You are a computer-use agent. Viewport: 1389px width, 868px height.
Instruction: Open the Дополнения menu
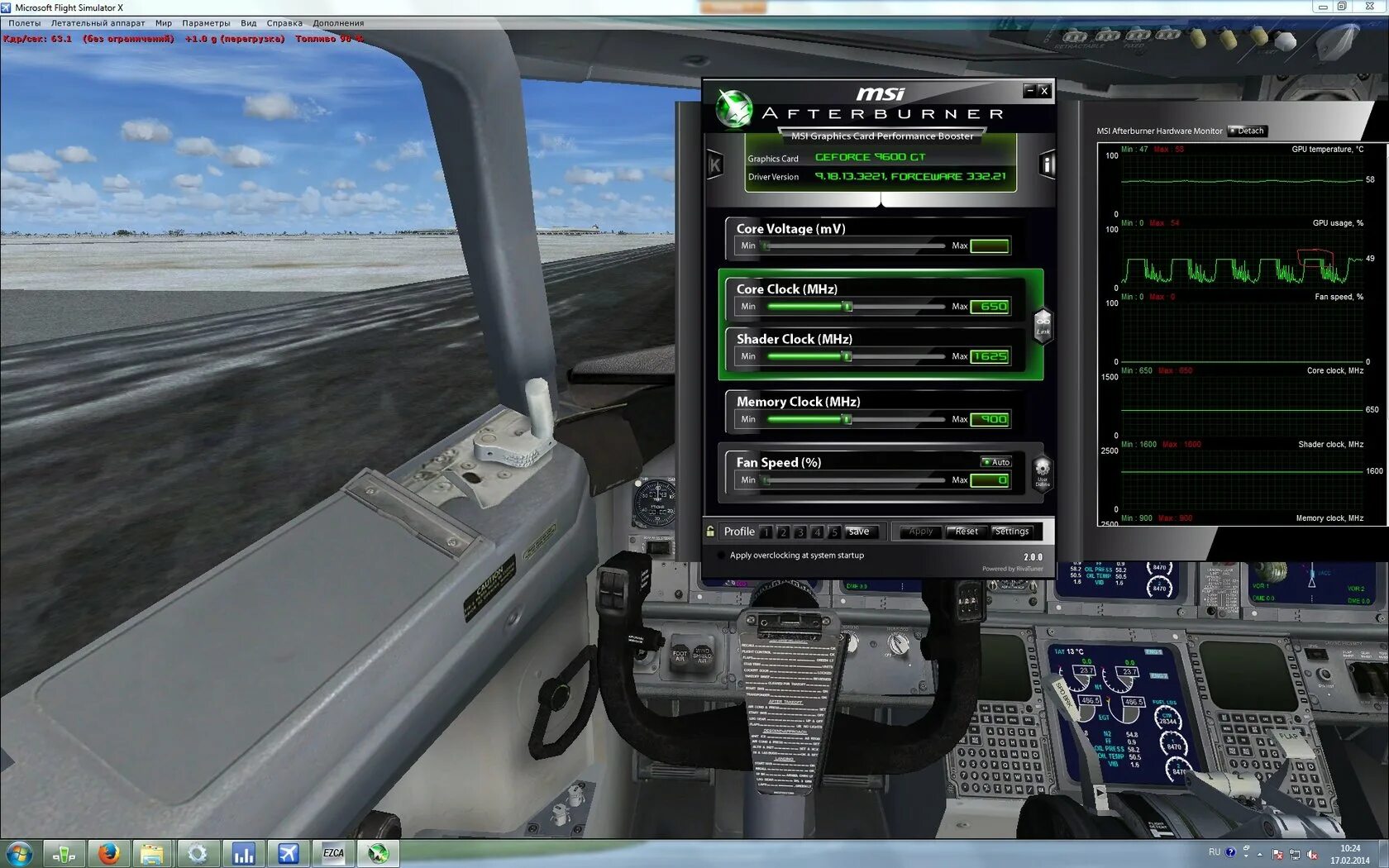point(338,23)
